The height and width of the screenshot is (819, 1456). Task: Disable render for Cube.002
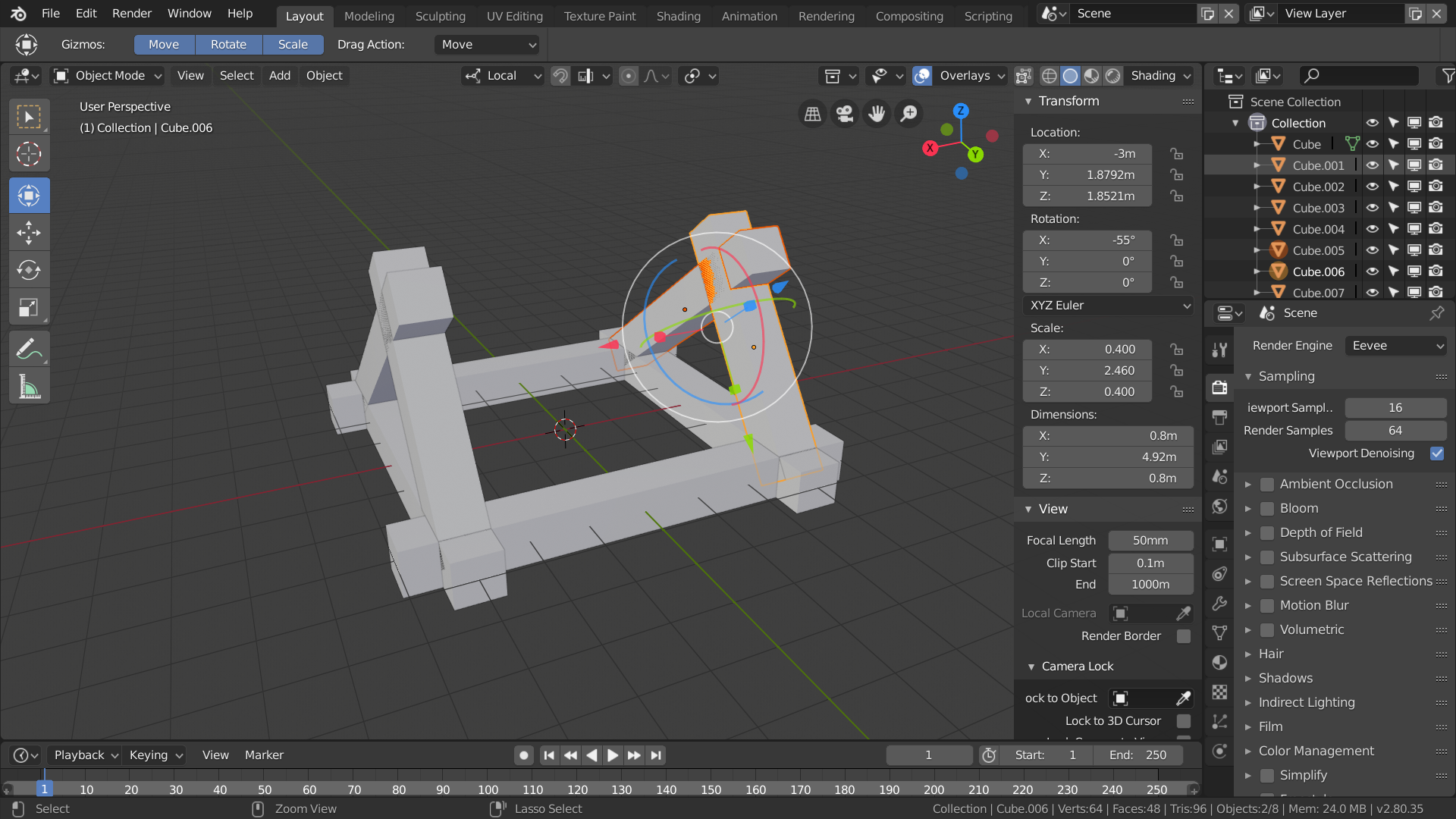pyautogui.click(x=1436, y=187)
